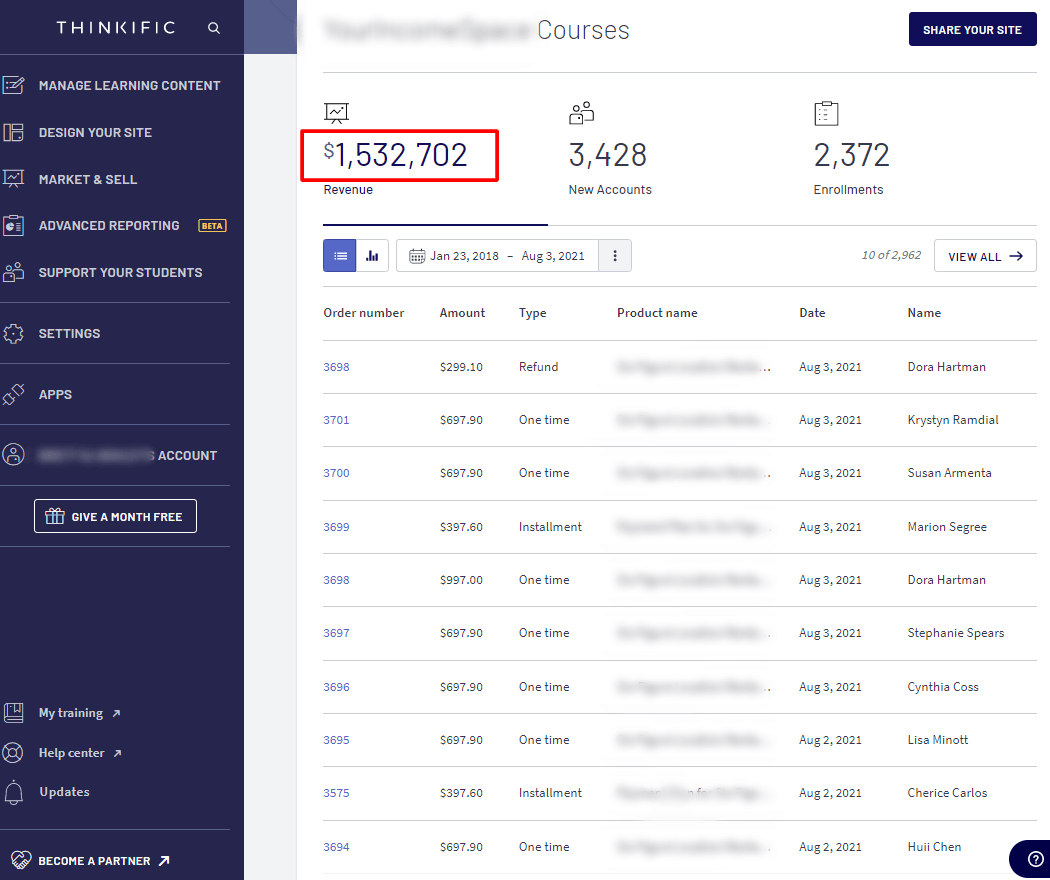Screen dimensions: 1050x880
Task: Click the Give a Month Free button
Action: [115, 517]
